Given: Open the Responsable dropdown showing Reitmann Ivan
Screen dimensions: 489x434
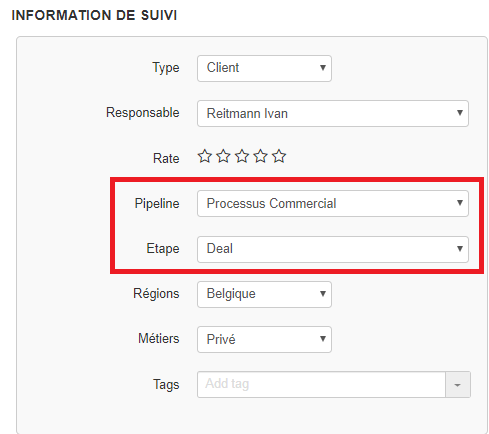Looking at the screenshot, I should click(333, 113).
